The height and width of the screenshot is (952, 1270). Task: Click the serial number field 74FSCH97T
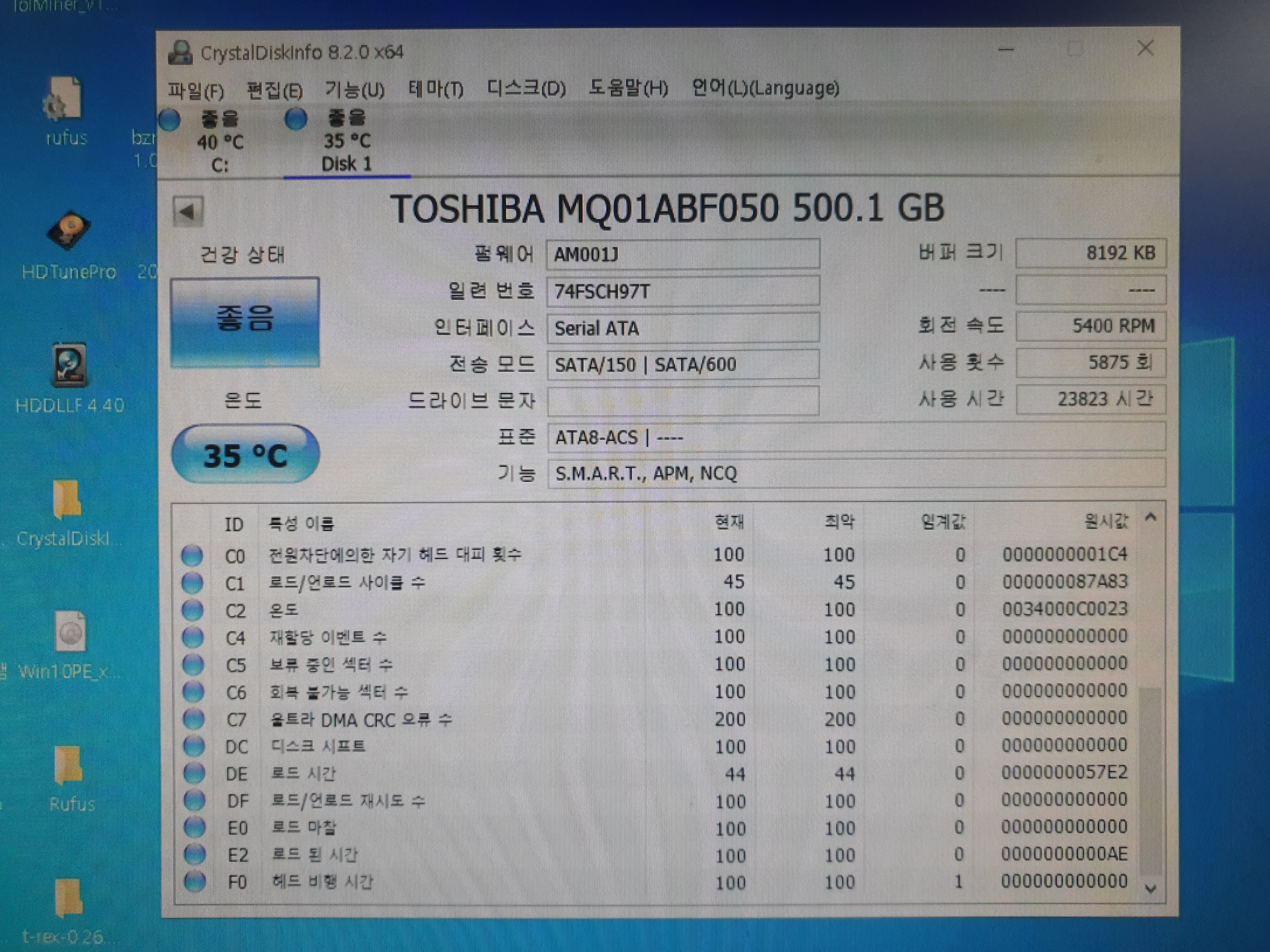point(683,292)
